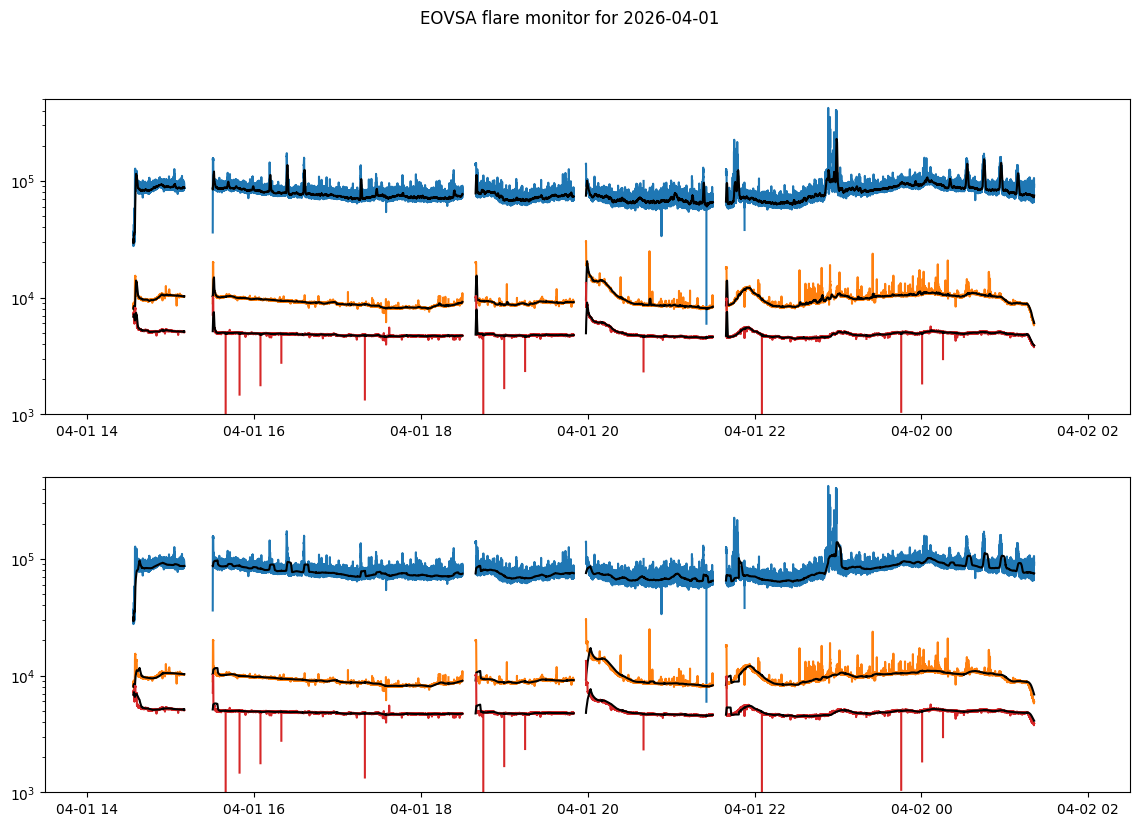1143x826 pixels.
Task: Select the bottom plot's 04-01 18 tick label
Action: pyautogui.click(x=421, y=809)
